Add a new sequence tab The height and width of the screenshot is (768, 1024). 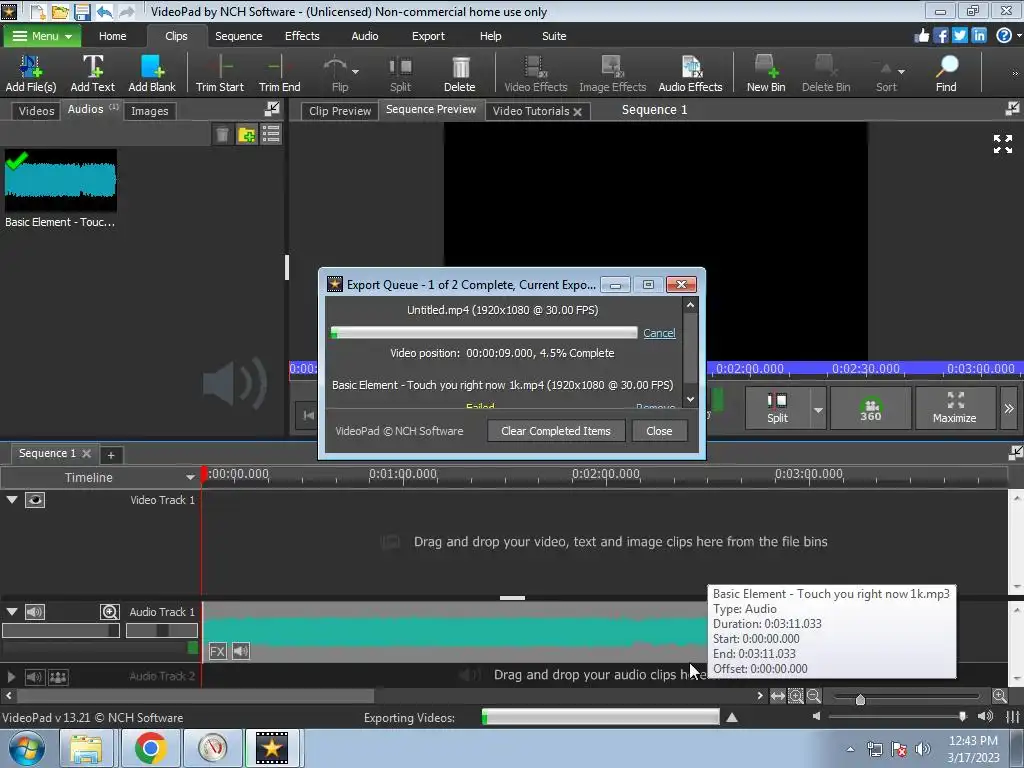click(x=111, y=455)
